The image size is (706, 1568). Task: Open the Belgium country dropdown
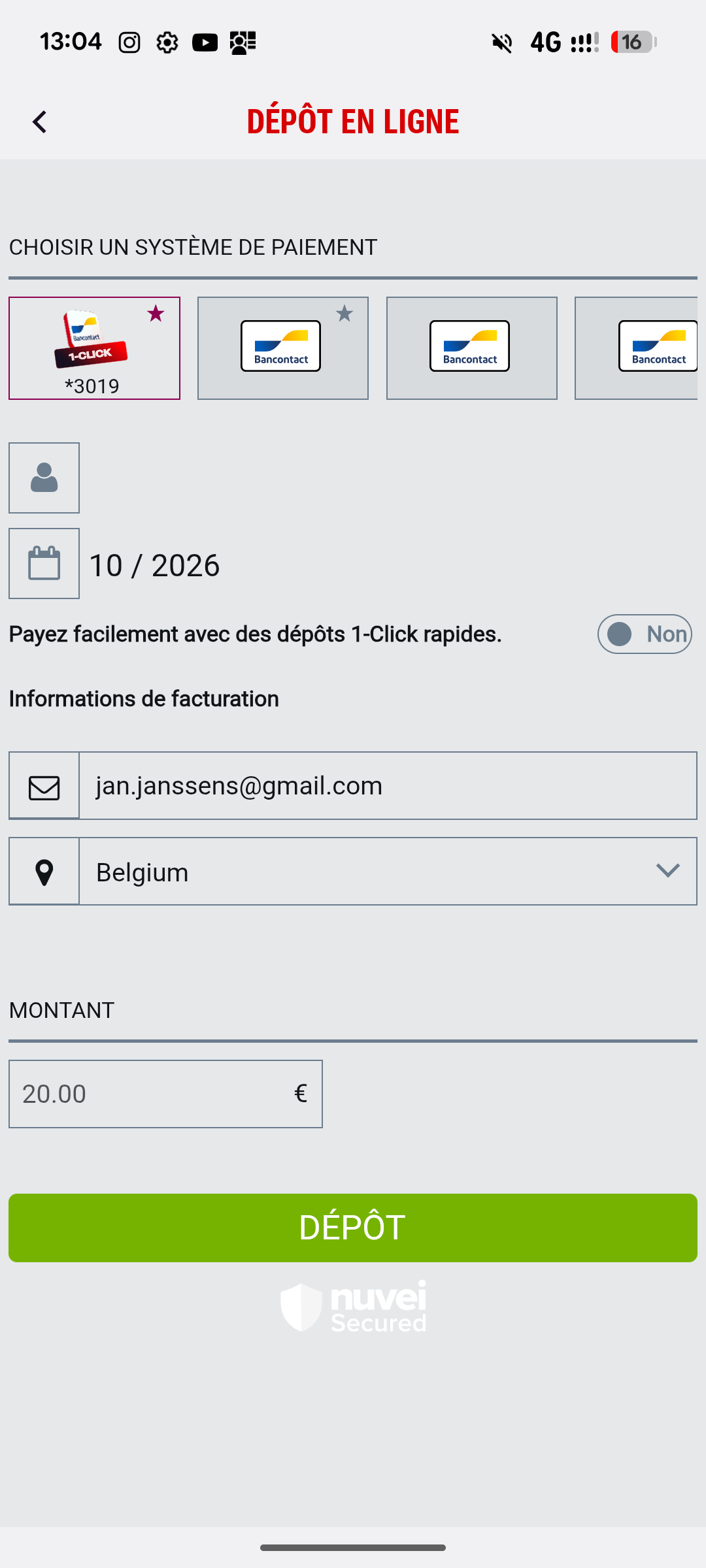[366, 872]
